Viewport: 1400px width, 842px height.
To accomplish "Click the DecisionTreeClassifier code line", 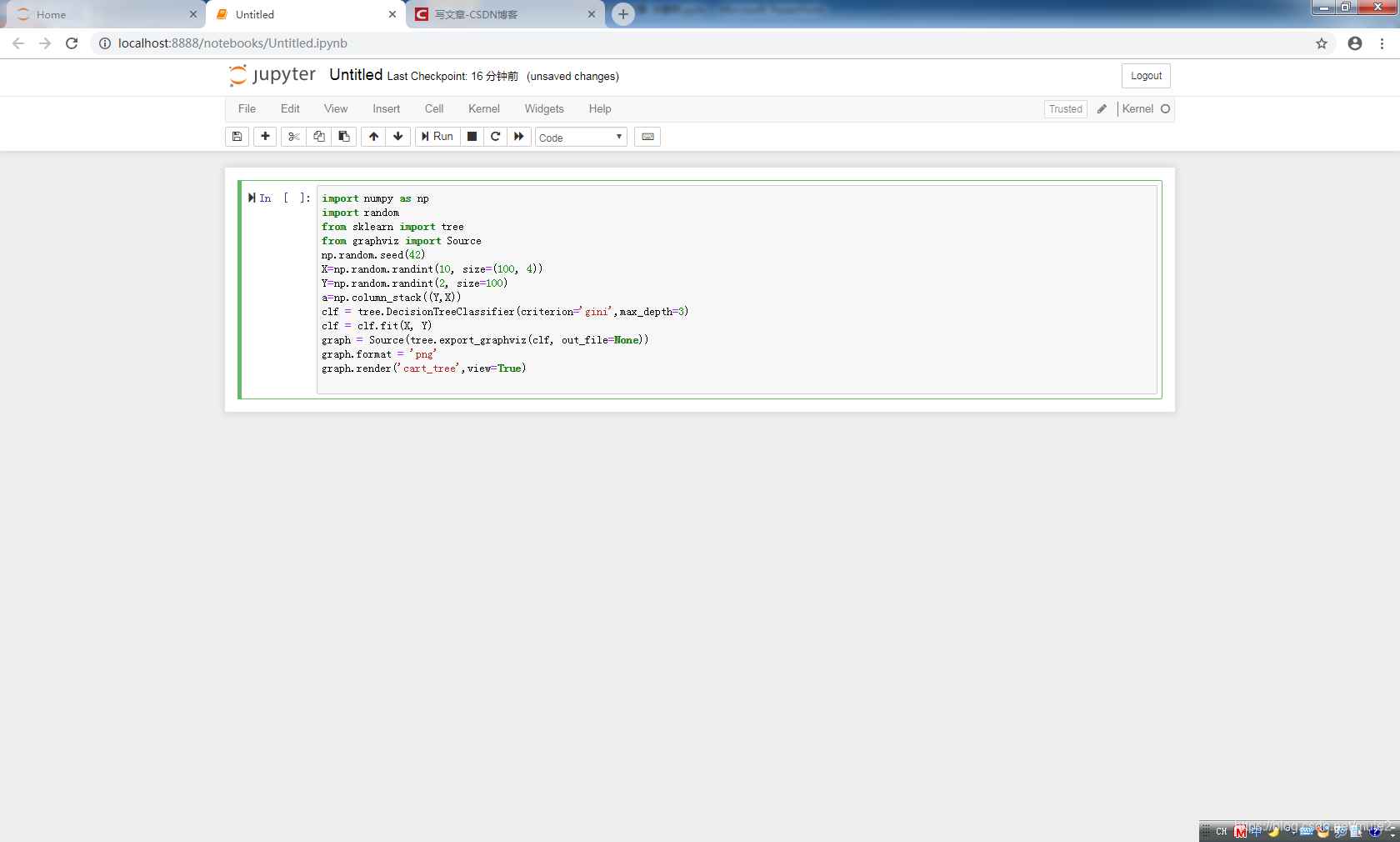I will click(x=505, y=312).
